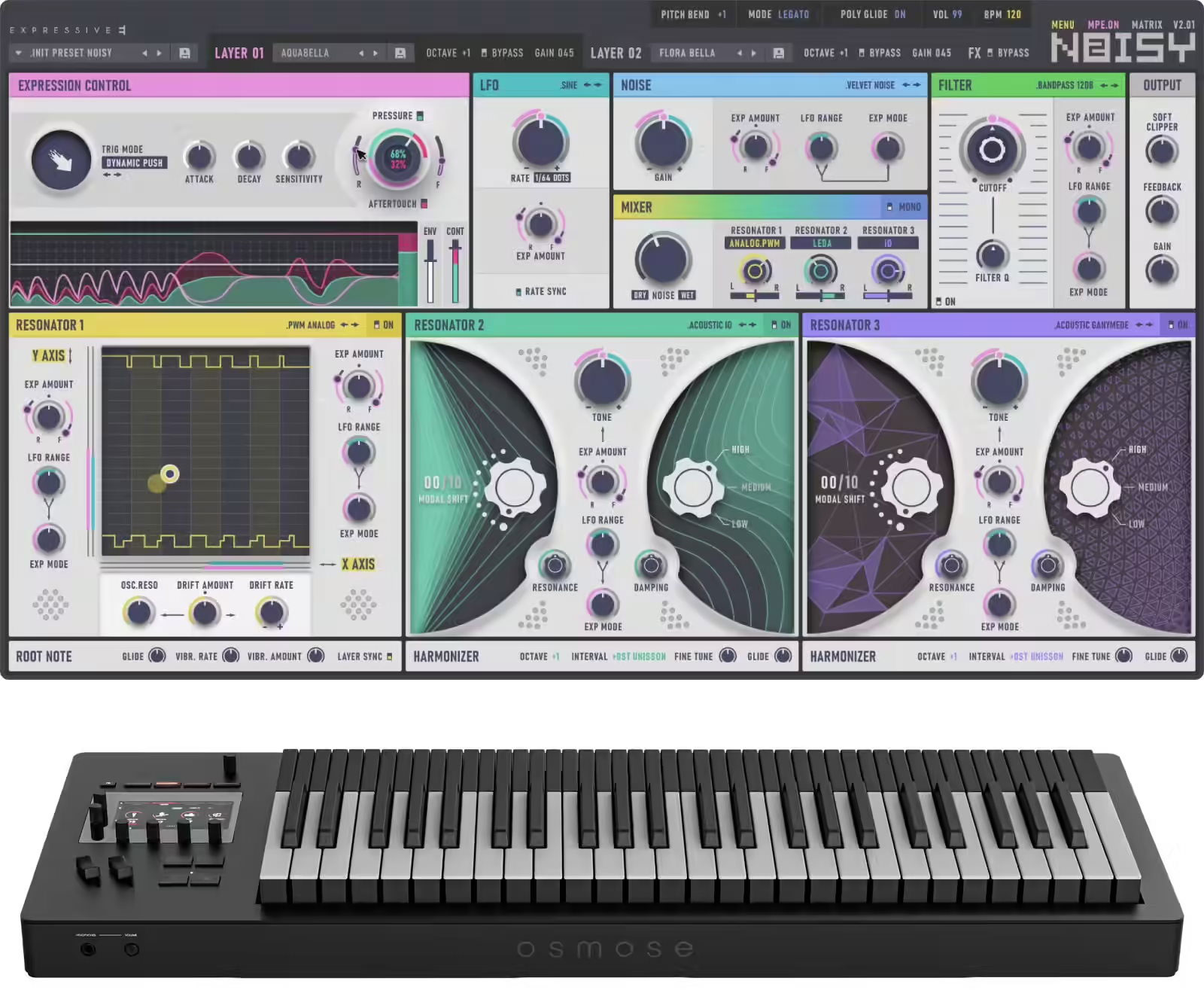1204x990 pixels.
Task: Save Layer 02 preset disk icon
Action: click(779, 53)
